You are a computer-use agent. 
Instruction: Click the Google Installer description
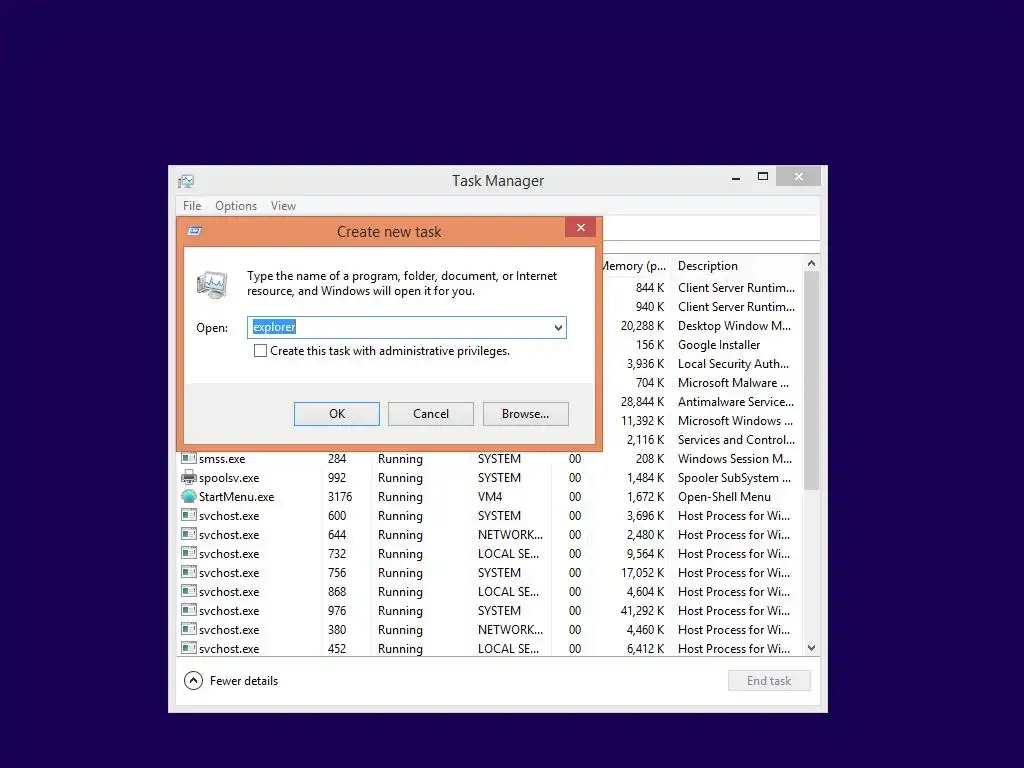(x=719, y=344)
